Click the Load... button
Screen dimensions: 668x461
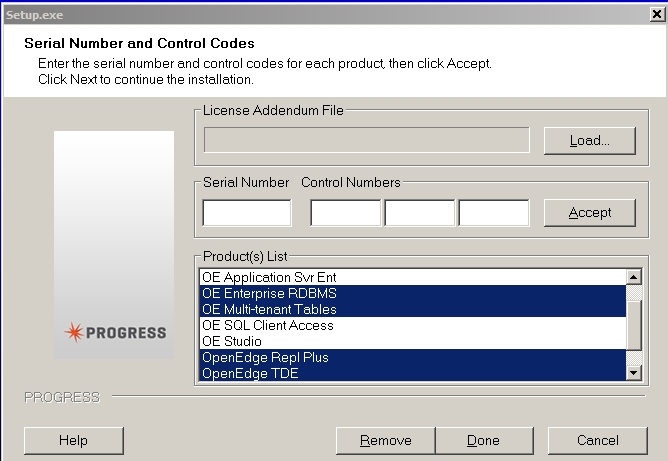pos(590,141)
